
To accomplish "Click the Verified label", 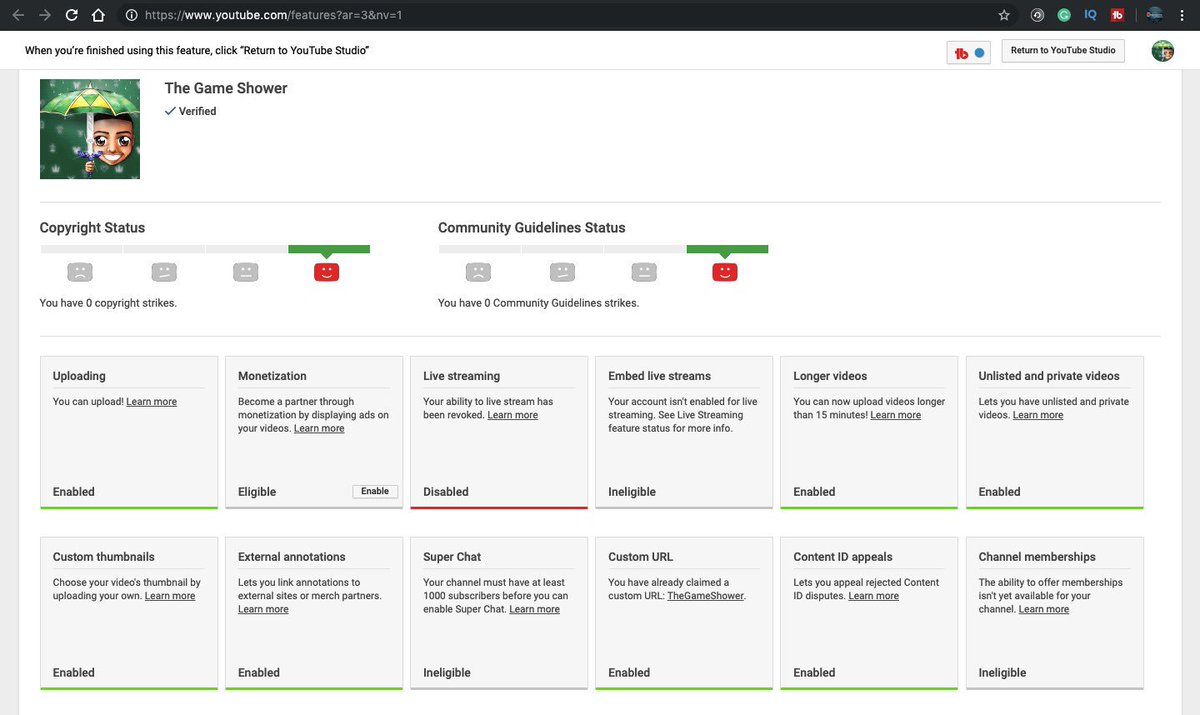I will coord(190,111).
